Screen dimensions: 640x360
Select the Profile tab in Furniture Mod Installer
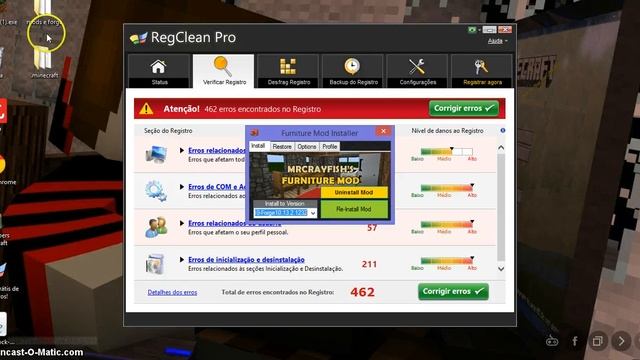coord(330,147)
